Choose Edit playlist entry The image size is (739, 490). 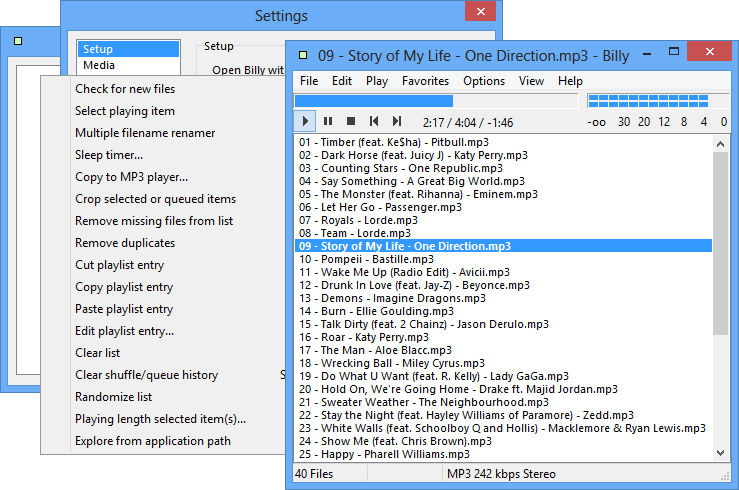124,331
